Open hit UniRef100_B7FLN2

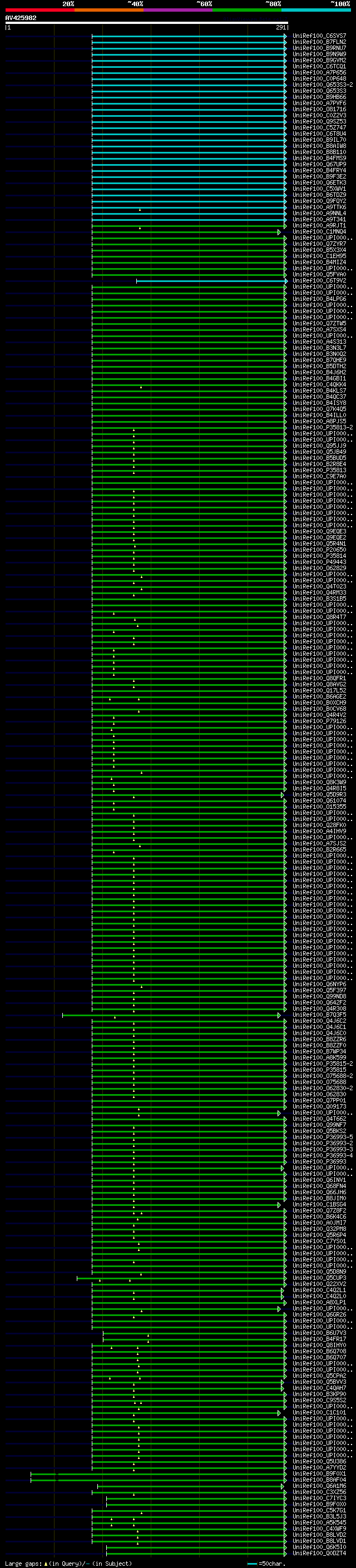pos(319,42)
